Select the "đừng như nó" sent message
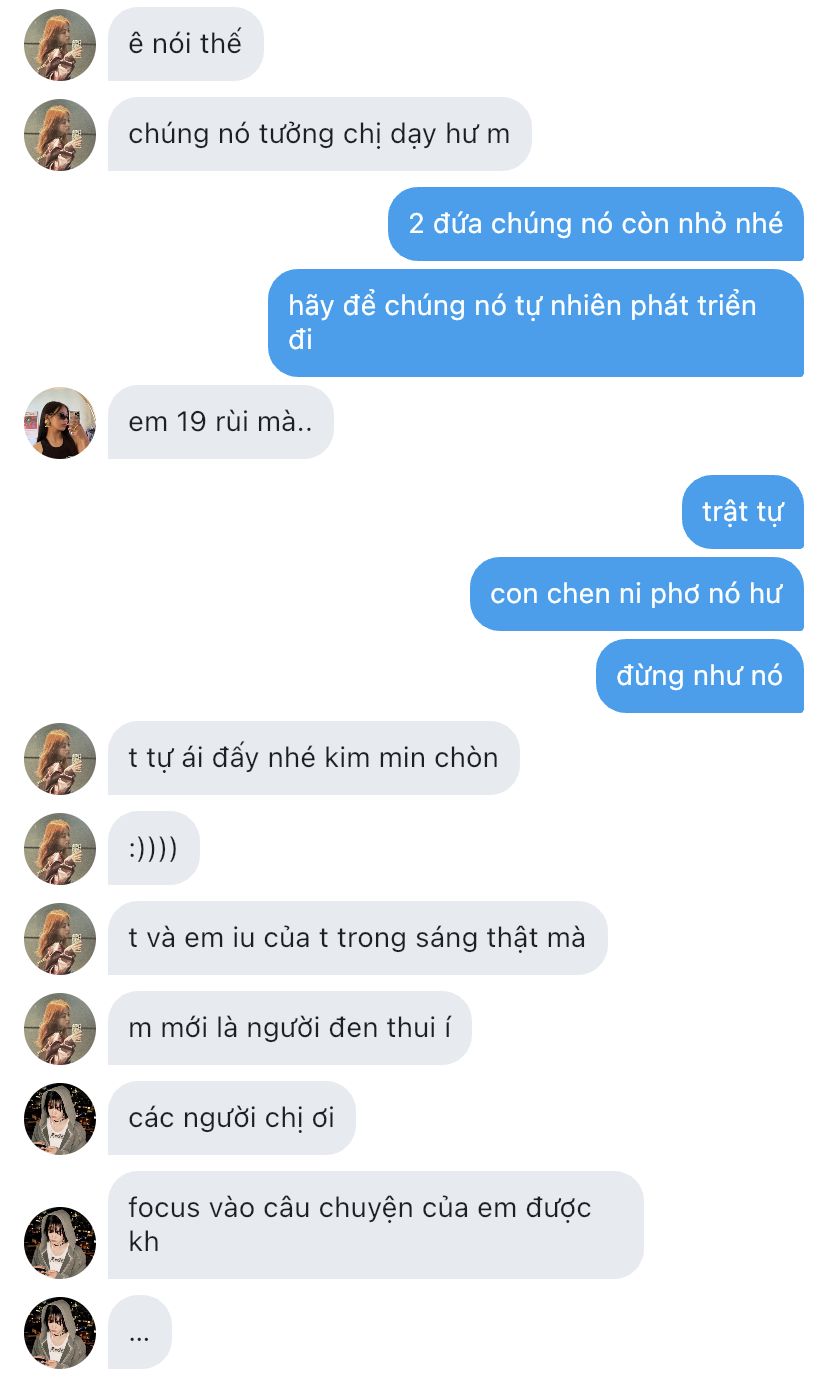Screen dimensions: 828x1377 pyautogui.click(x=700, y=676)
